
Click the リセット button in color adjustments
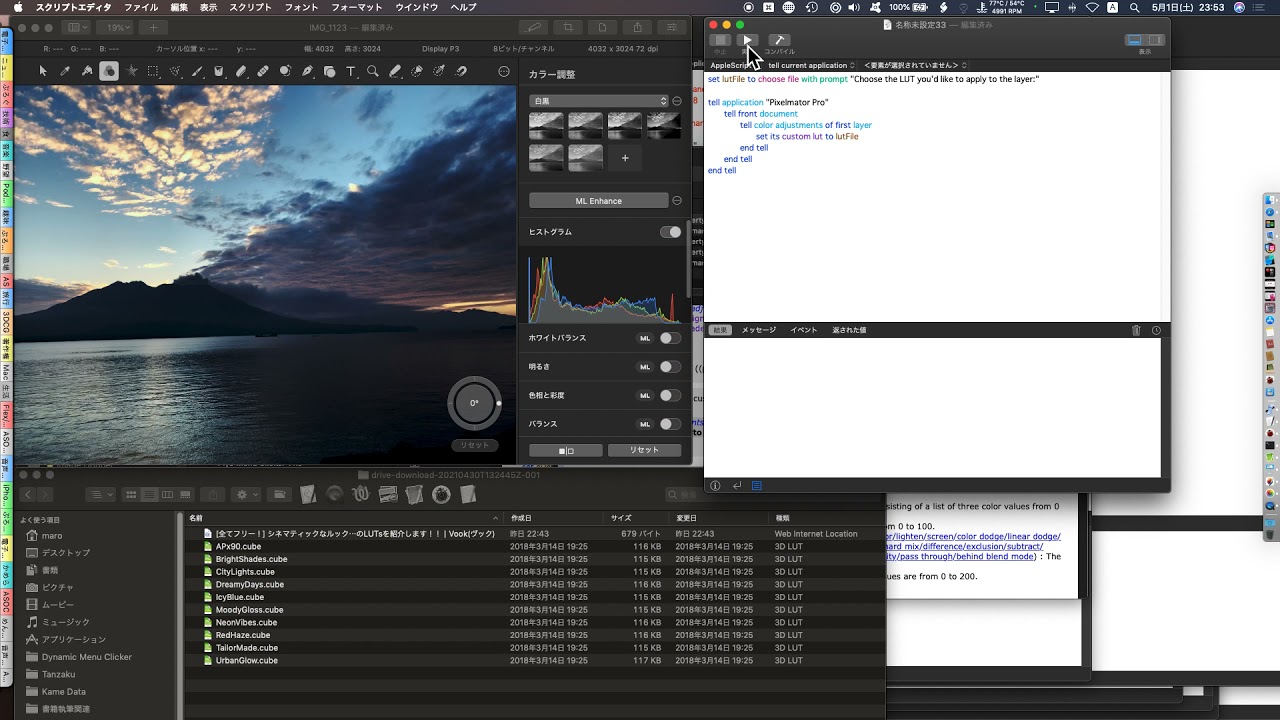tap(645, 450)
